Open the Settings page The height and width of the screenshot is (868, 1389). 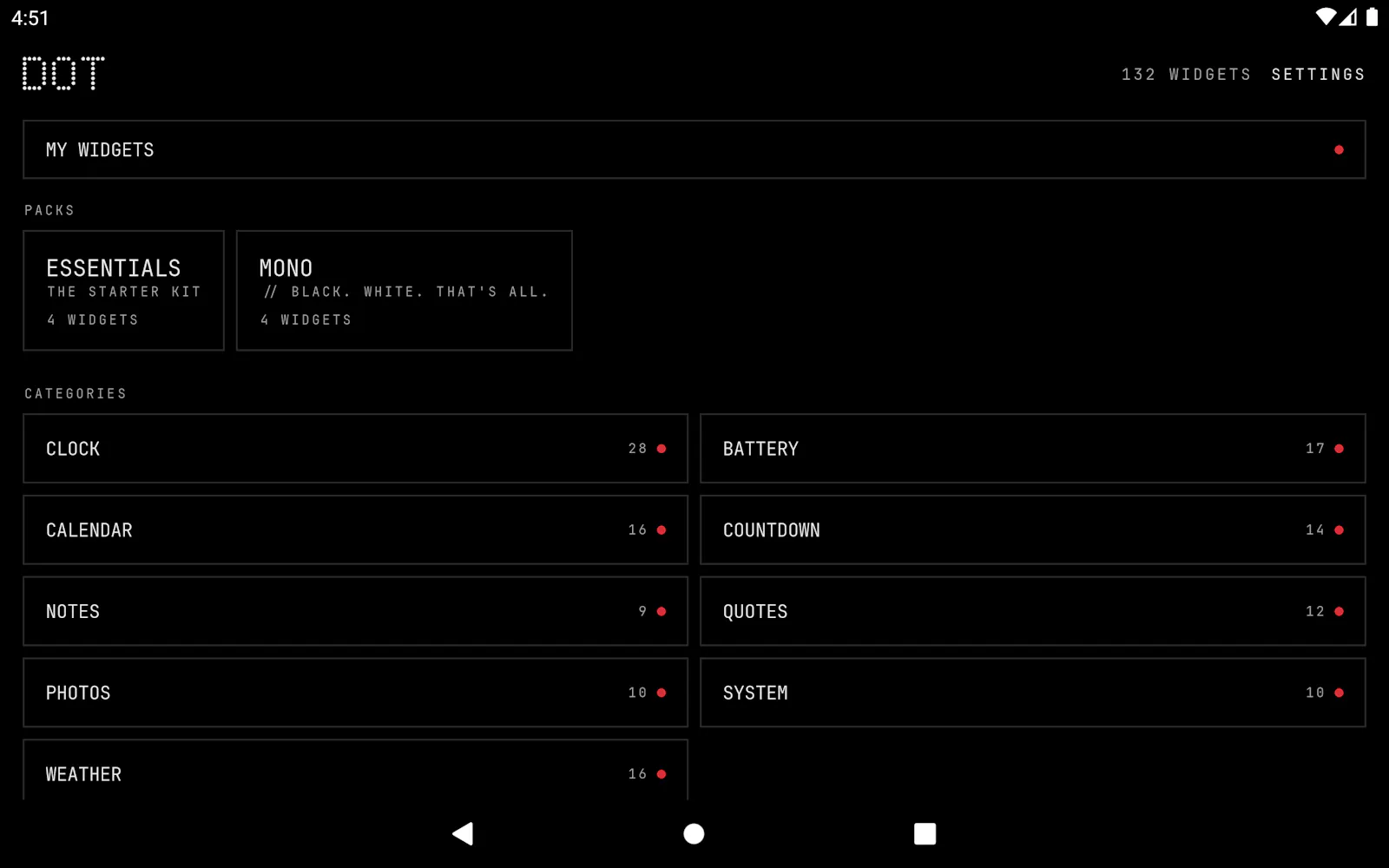[1318, 75]
